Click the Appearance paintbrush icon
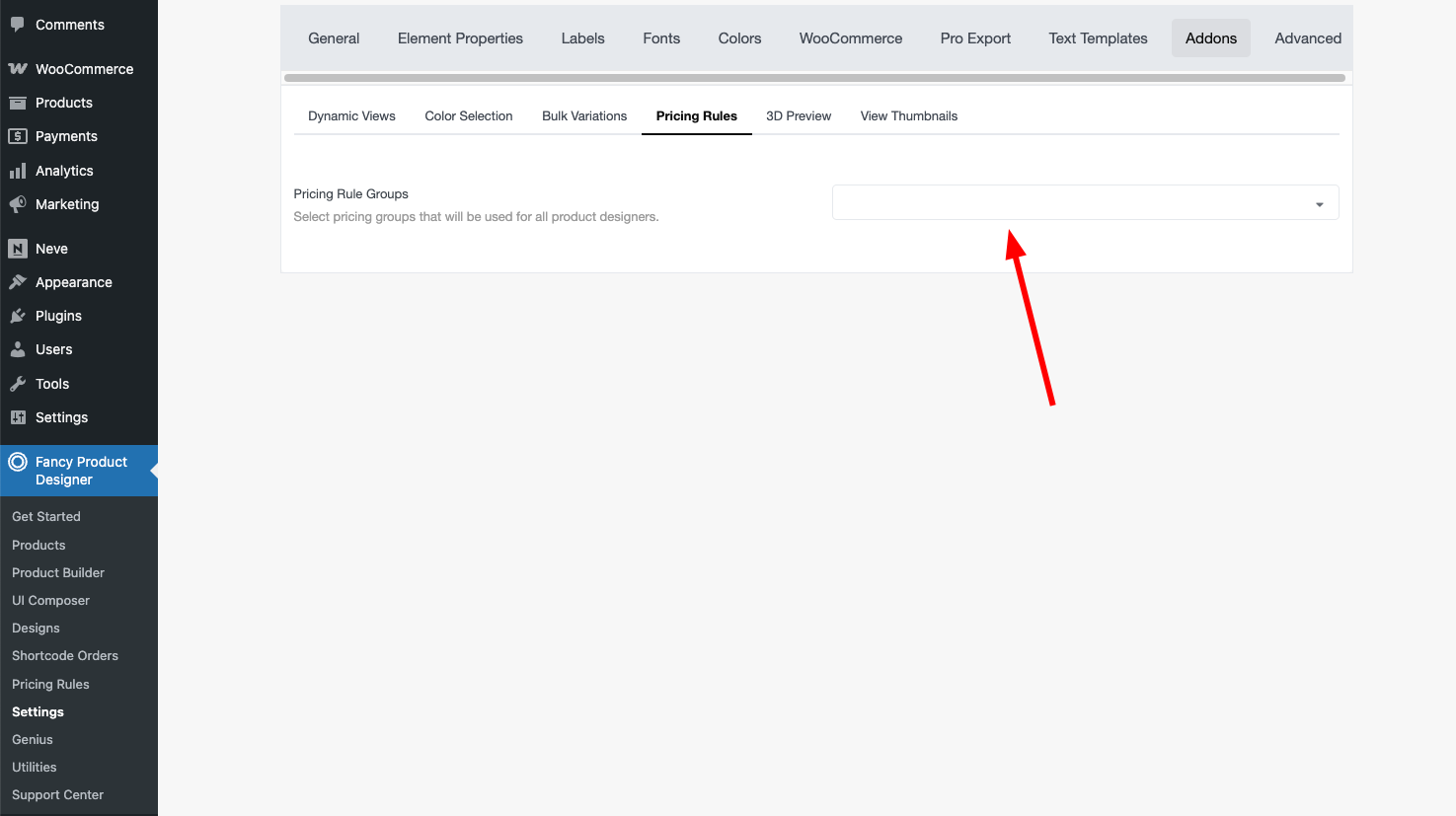The height and width of the screenshot is (816, 1456). (17, 282)
